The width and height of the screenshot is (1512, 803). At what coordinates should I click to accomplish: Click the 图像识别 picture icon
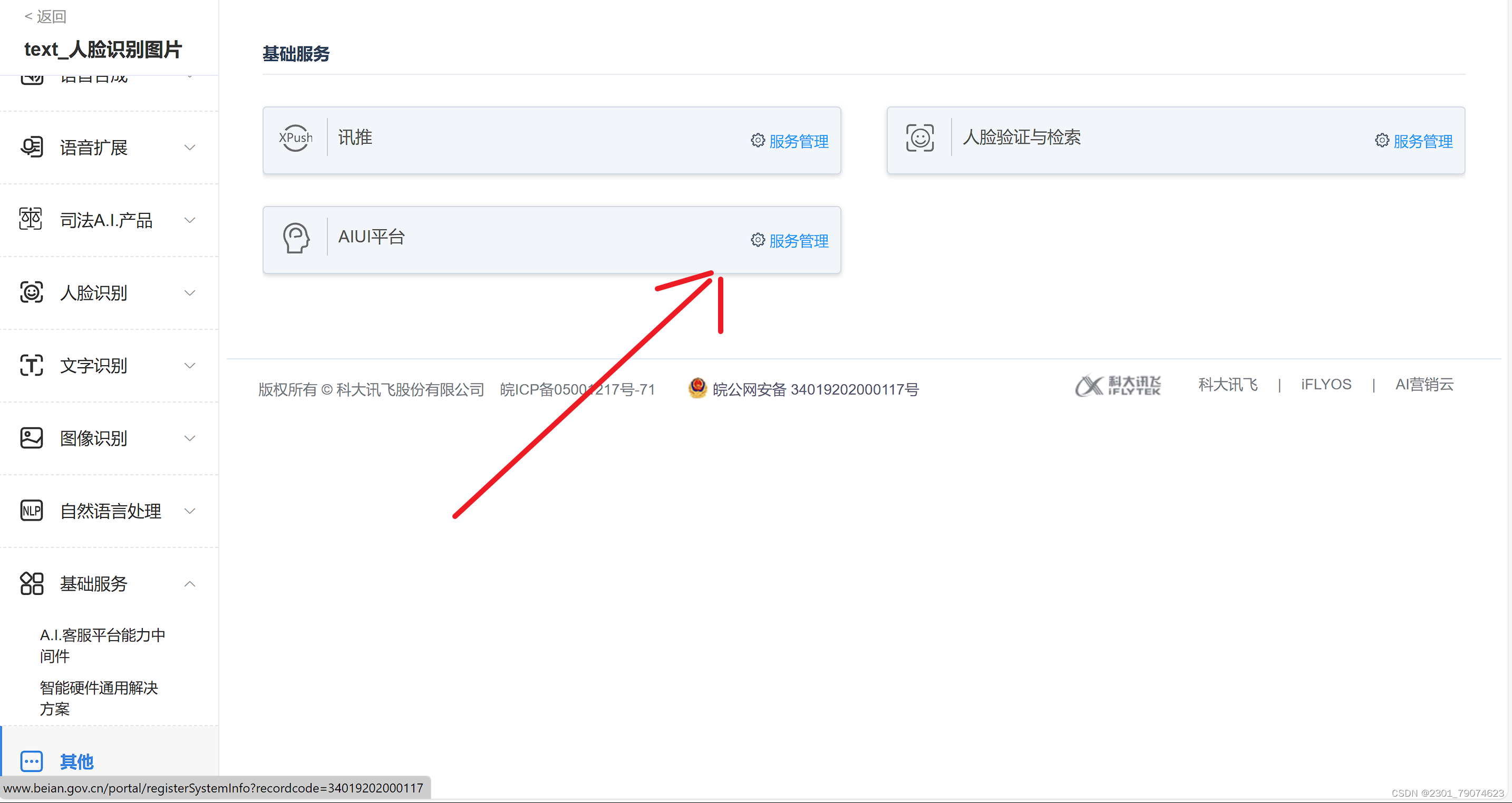pos(32,437)
